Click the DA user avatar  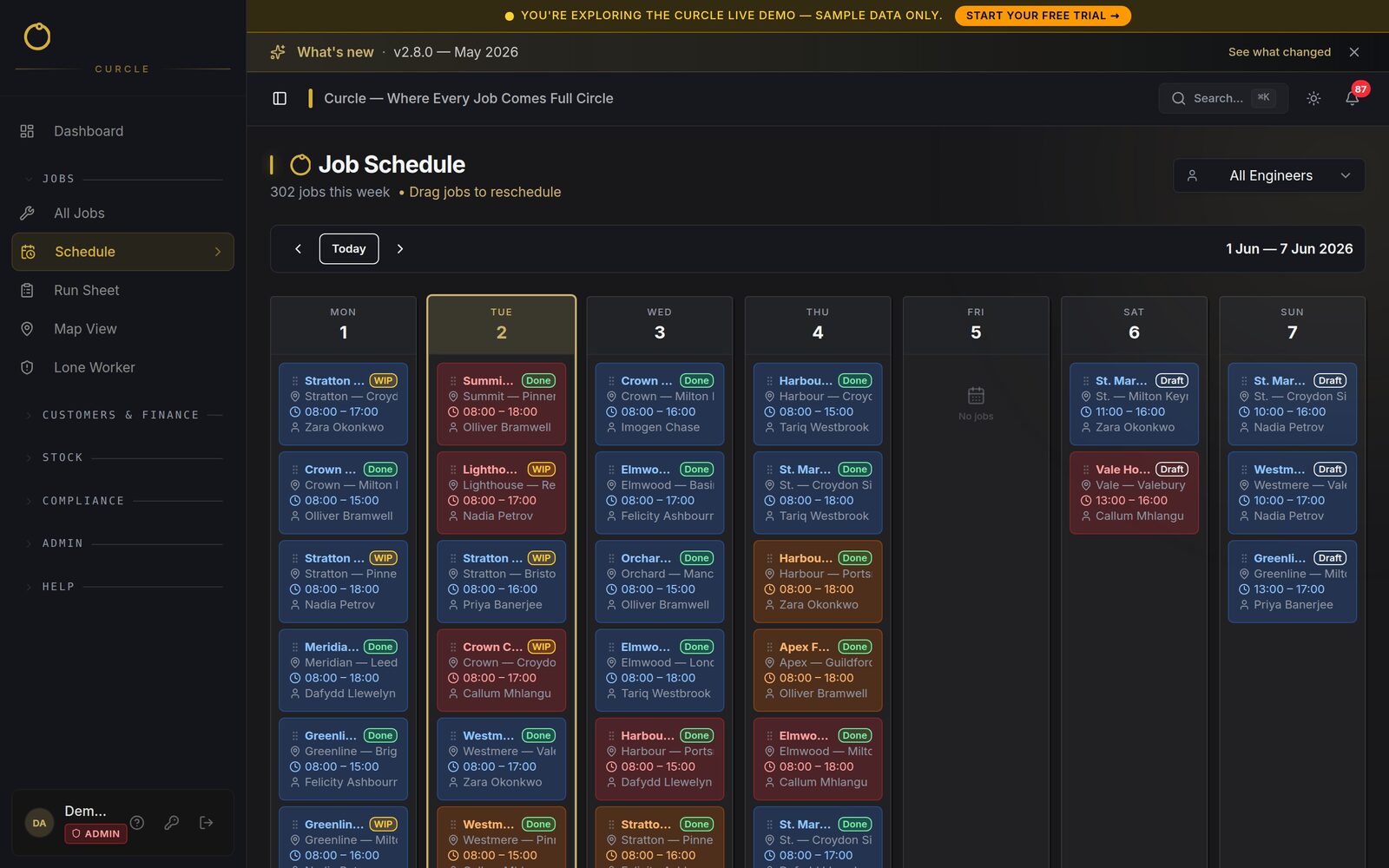[39, 823]
